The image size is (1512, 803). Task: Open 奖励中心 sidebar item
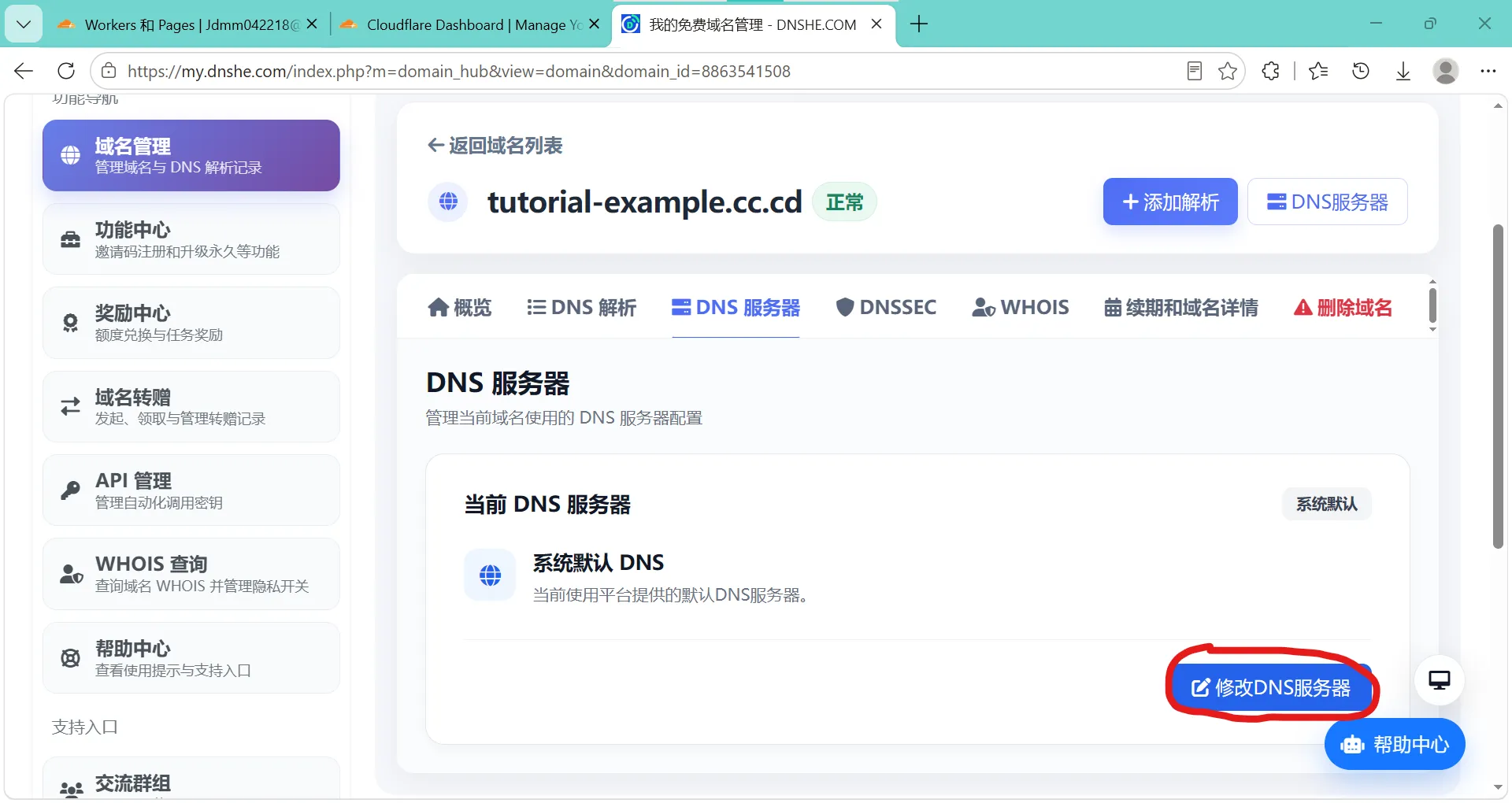[191, 323]
